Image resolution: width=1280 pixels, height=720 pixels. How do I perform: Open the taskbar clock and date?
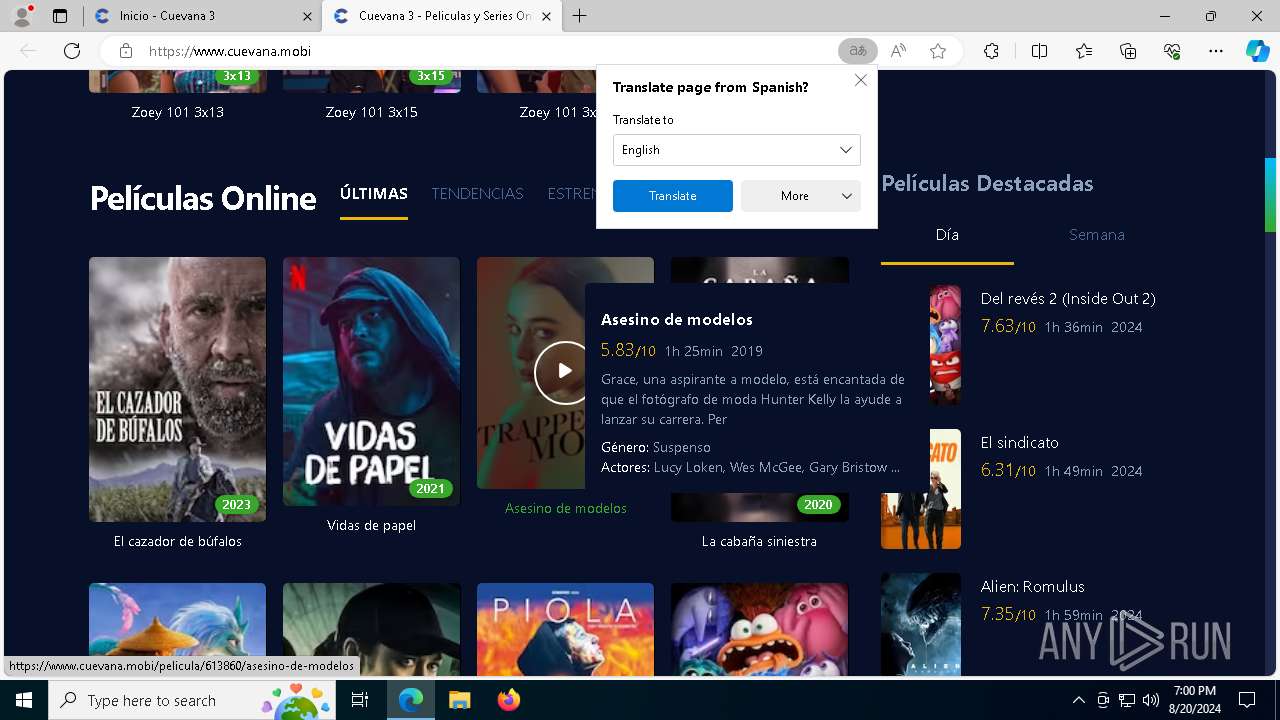[1194, 700]
